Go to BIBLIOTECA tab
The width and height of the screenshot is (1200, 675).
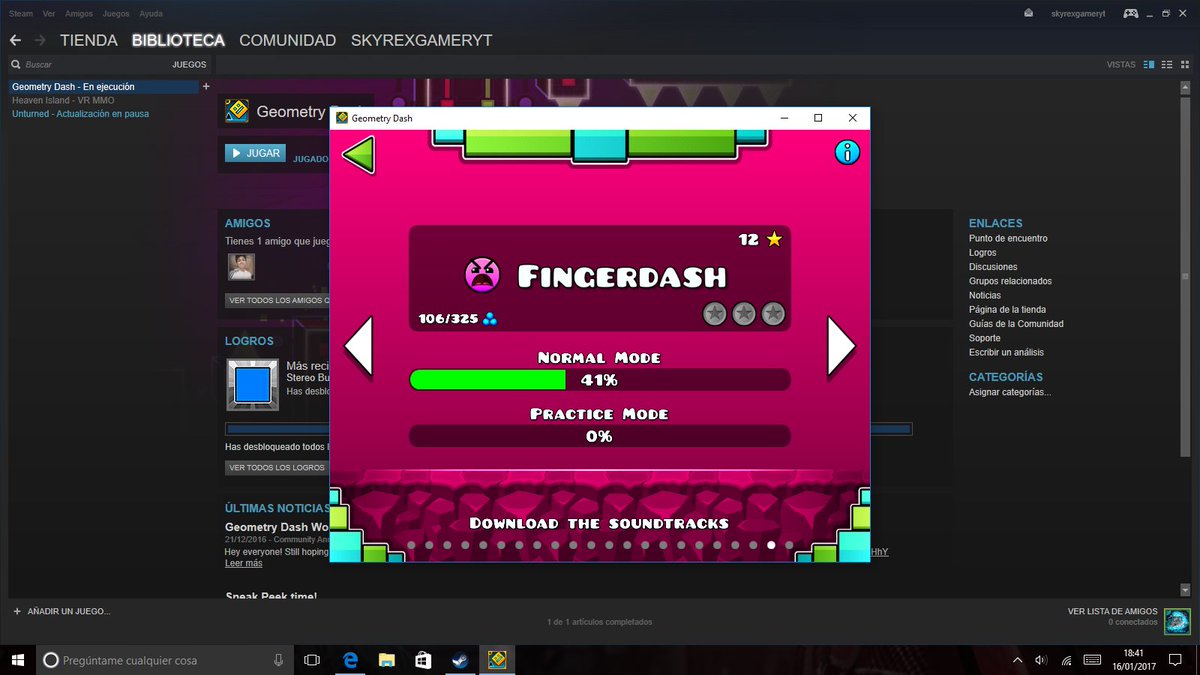178,41
